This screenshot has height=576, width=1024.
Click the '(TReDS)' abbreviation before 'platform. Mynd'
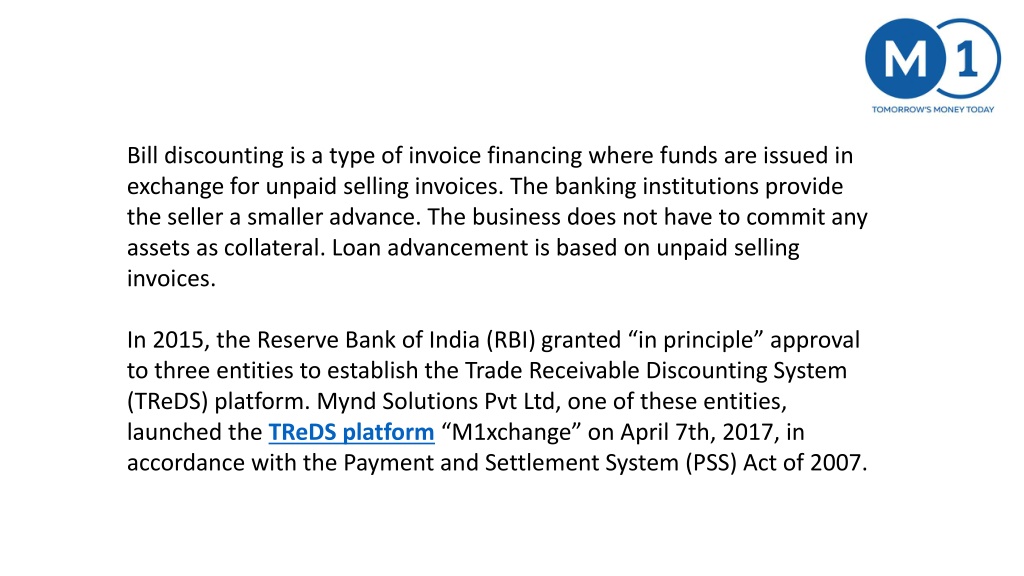click(167, 402)
